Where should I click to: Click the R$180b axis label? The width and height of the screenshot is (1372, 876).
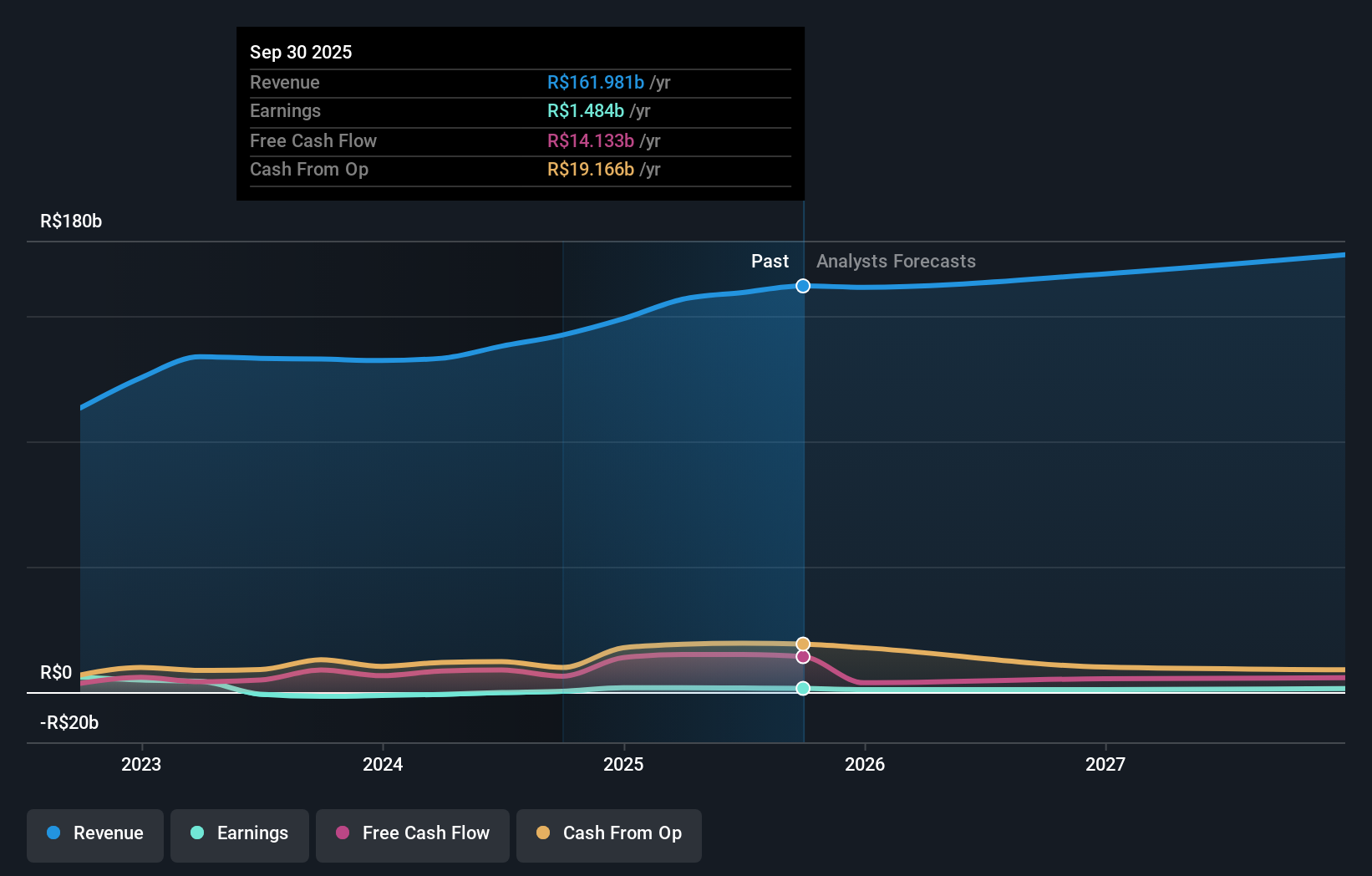tap(70, 222)
